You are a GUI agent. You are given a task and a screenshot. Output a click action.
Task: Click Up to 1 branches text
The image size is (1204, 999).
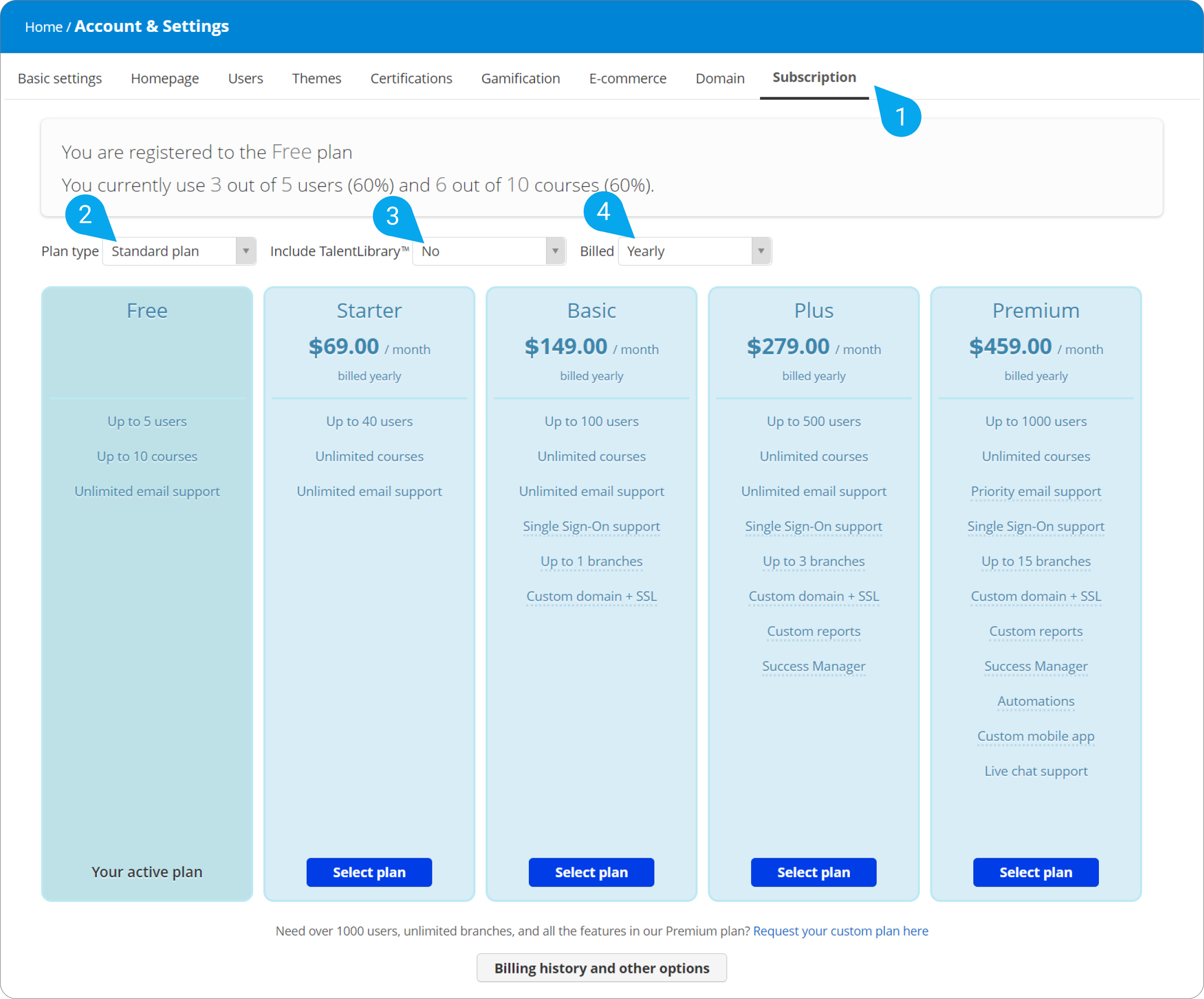[x=591, y=561]
